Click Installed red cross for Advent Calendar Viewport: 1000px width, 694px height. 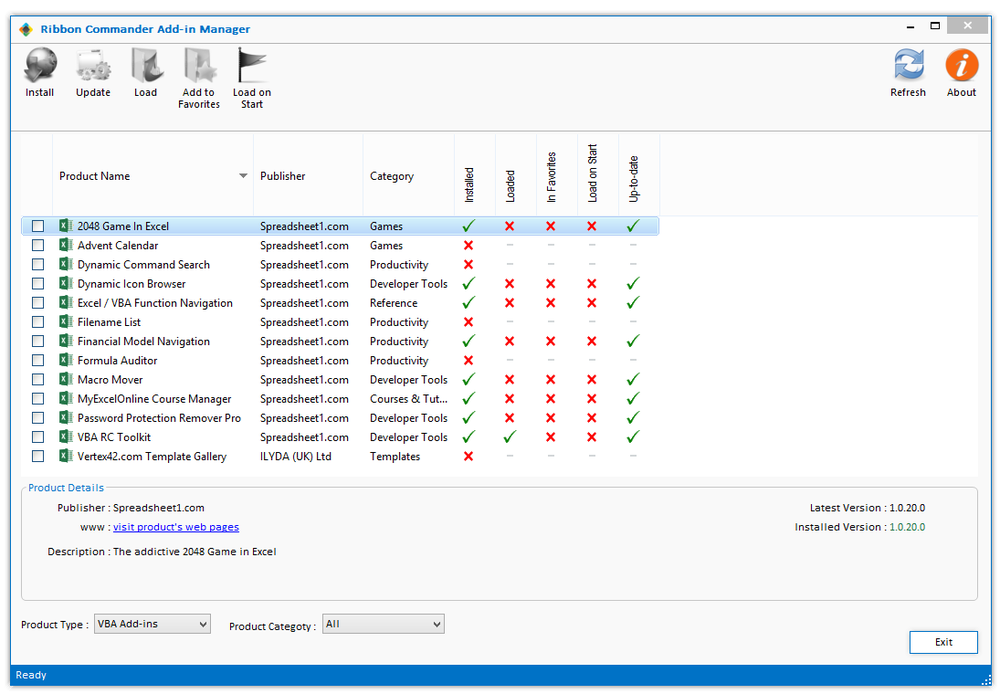[x=469, y=246]
